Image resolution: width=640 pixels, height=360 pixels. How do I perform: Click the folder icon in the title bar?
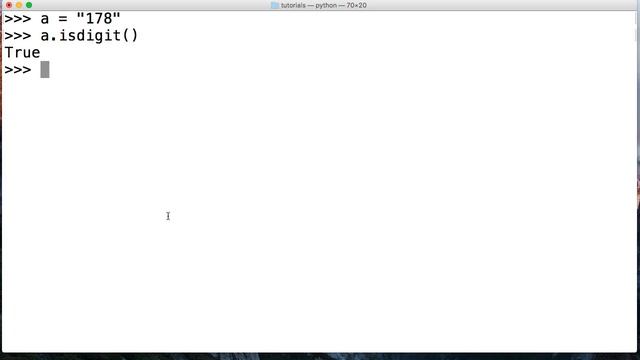click(x=275, y=5)
